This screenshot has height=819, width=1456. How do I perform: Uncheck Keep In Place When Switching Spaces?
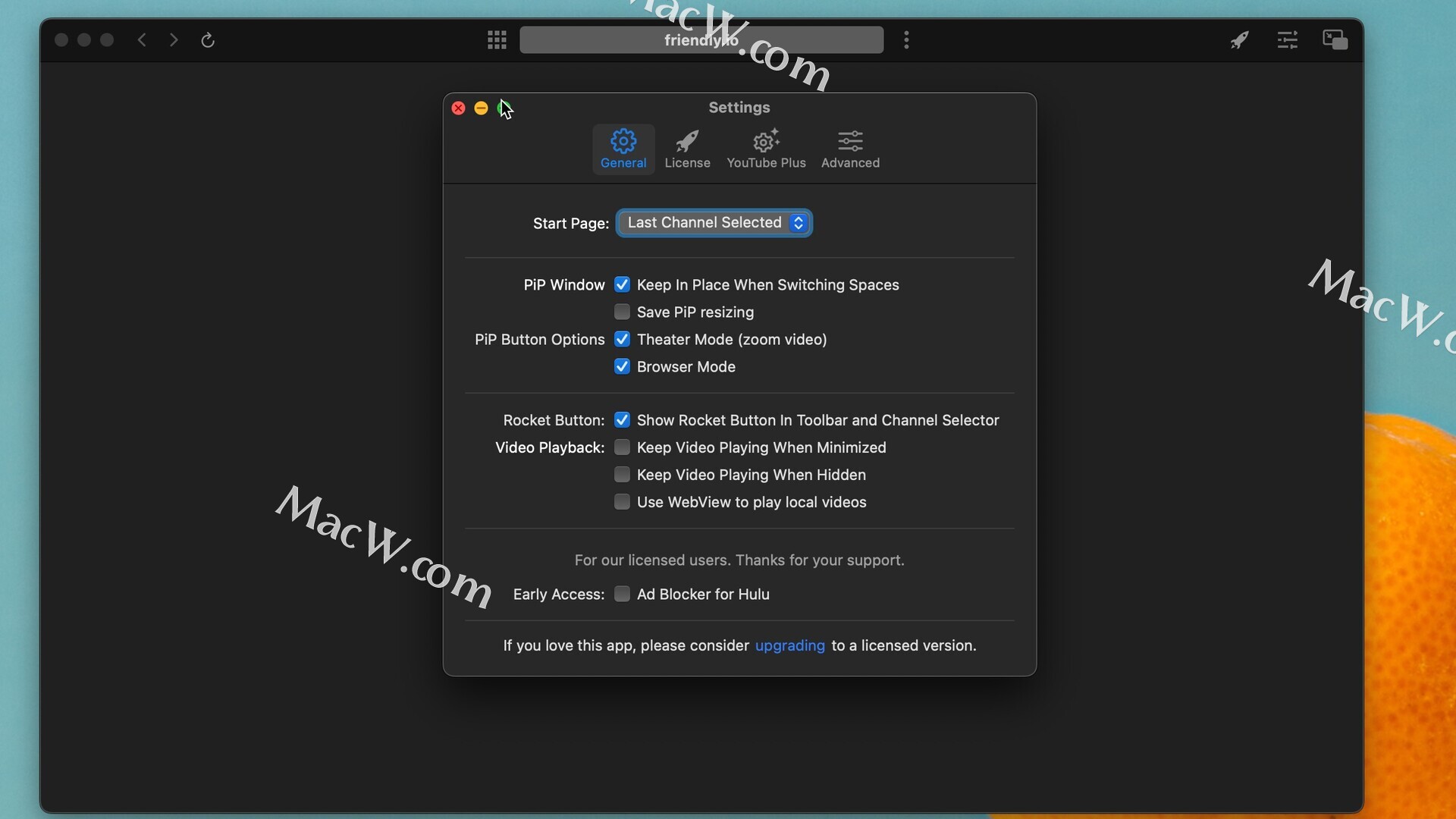pos(622,284)
